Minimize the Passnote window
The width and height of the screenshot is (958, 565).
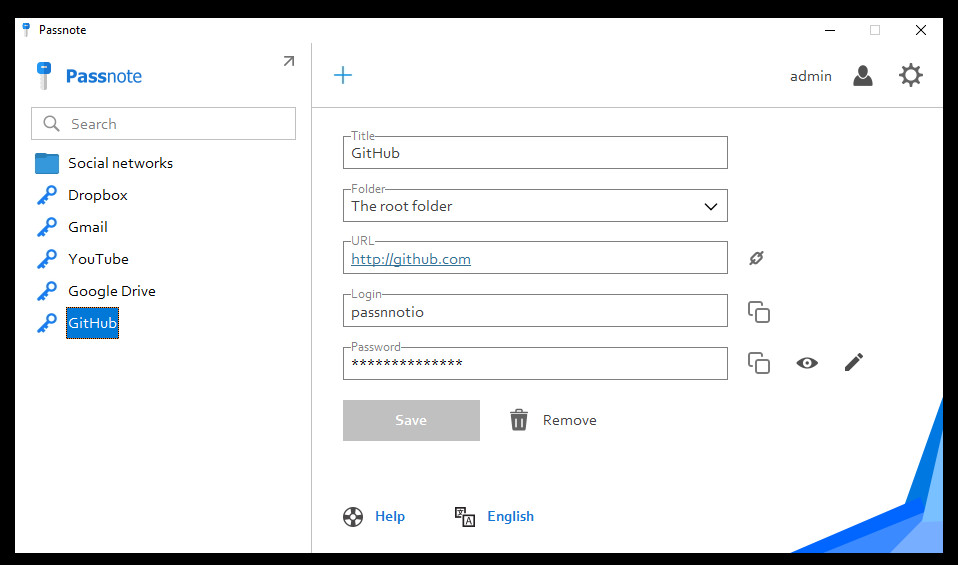[830, 30]
